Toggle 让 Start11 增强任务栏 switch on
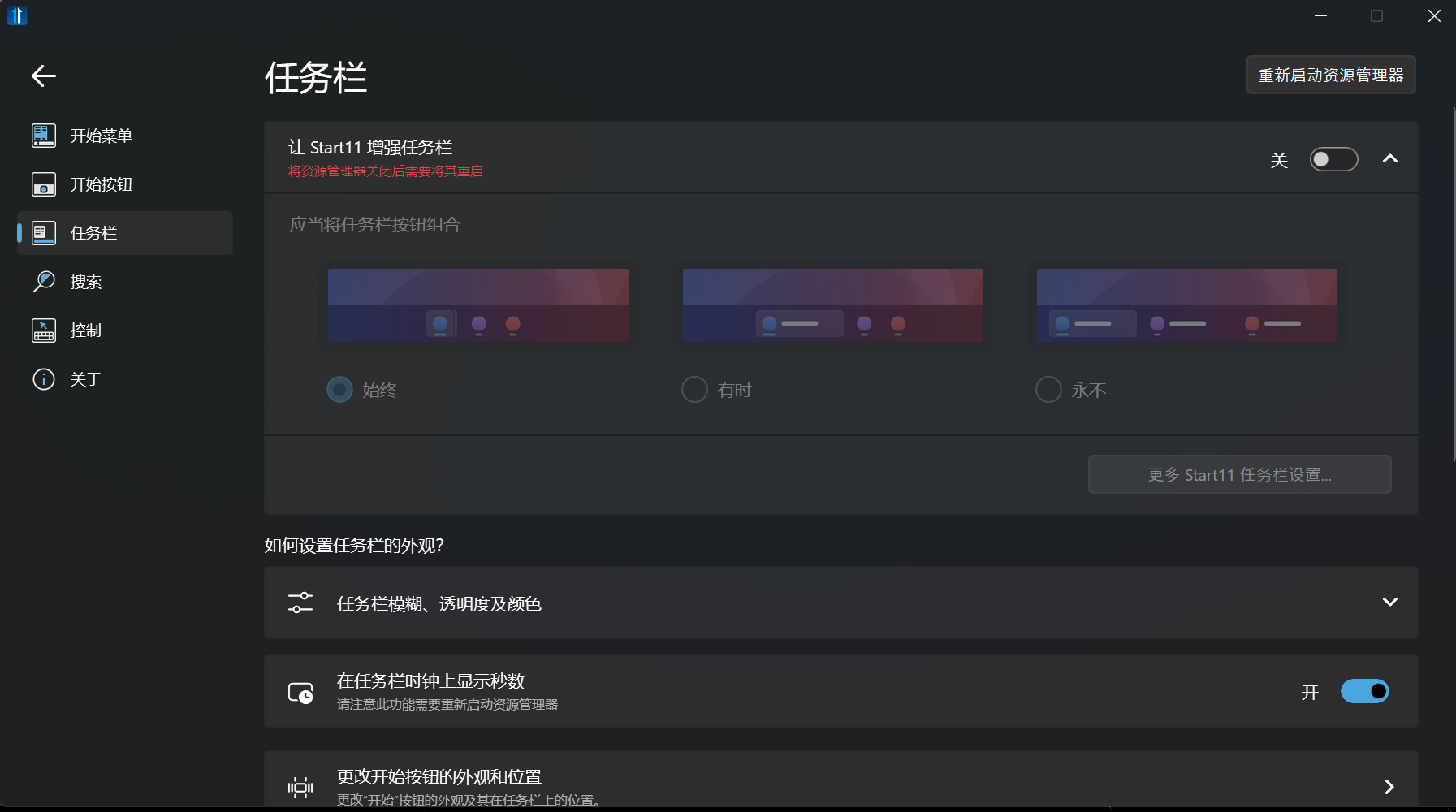This screenshot has width=1456, height=812. (1333, 159)
